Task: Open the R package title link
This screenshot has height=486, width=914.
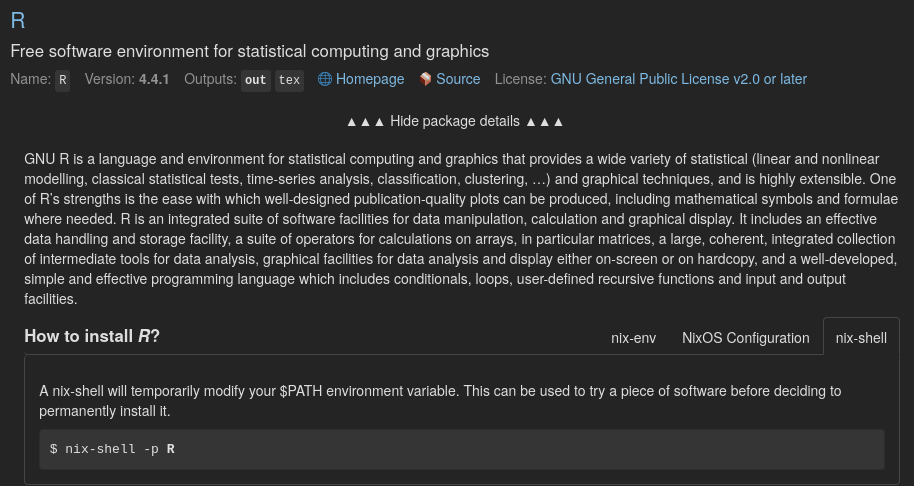Action: [18, 21]
